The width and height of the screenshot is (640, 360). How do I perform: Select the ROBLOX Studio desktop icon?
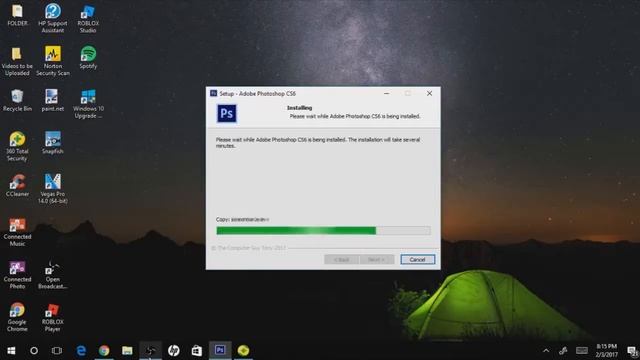click(88, 18)
